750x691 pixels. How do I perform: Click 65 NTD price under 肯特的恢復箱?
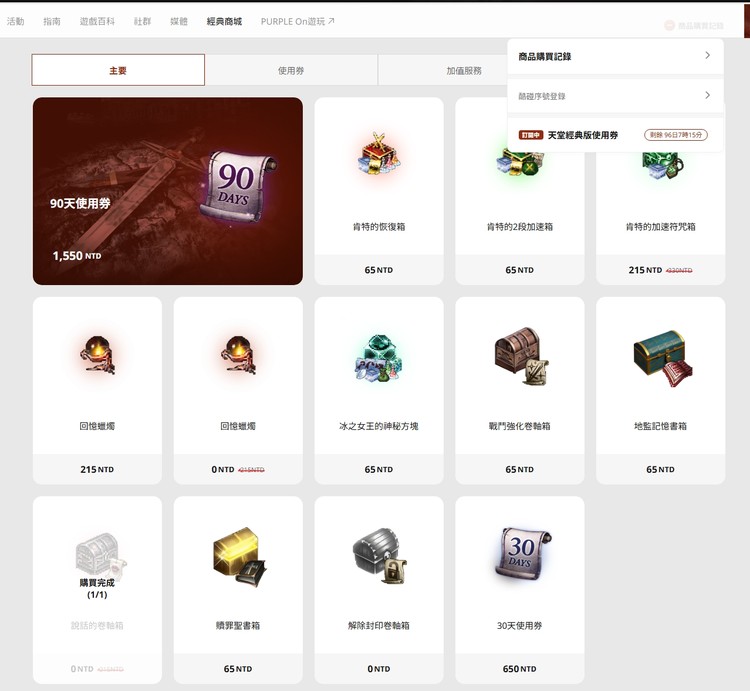[379, 270]
